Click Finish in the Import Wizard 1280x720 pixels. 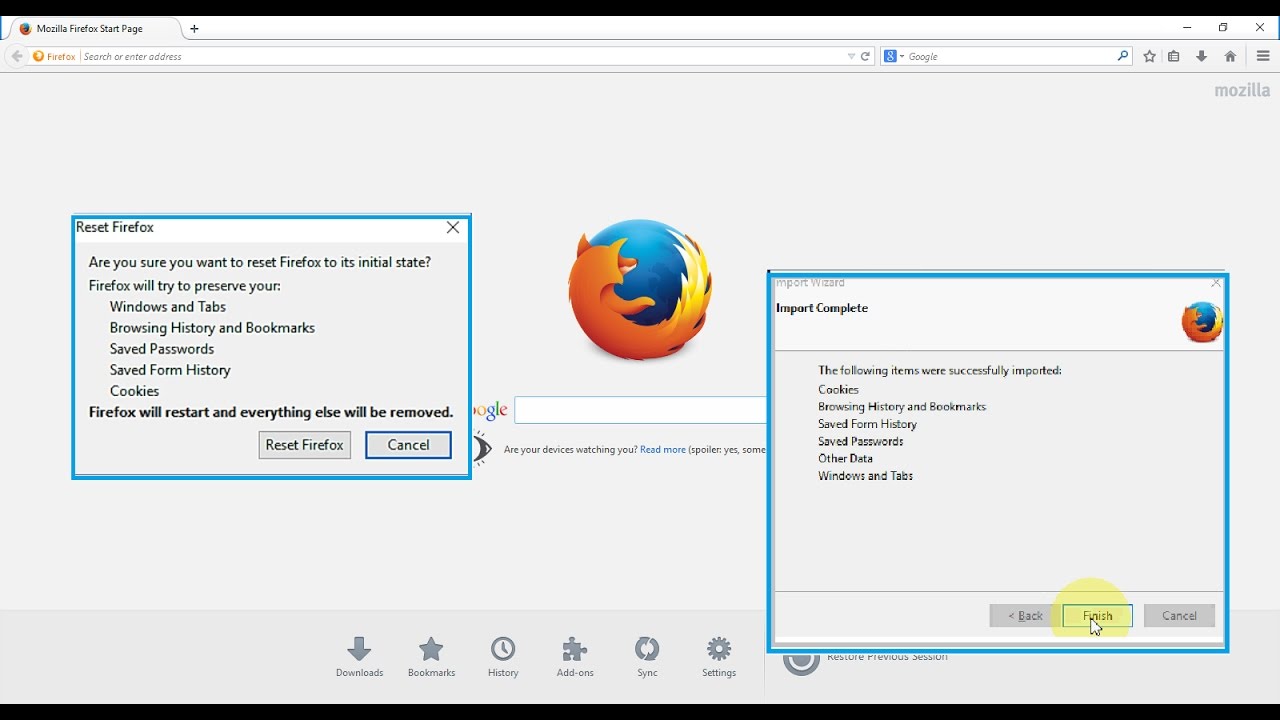coord(1097,616)
